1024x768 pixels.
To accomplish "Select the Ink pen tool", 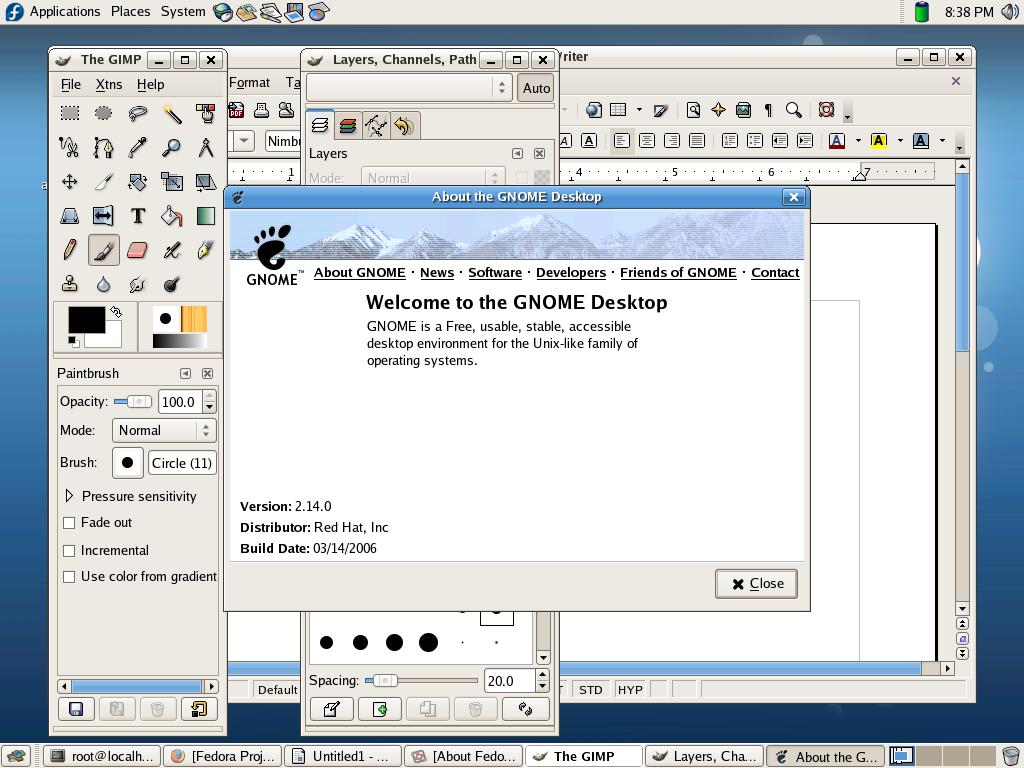I will (x=206, y=249).
